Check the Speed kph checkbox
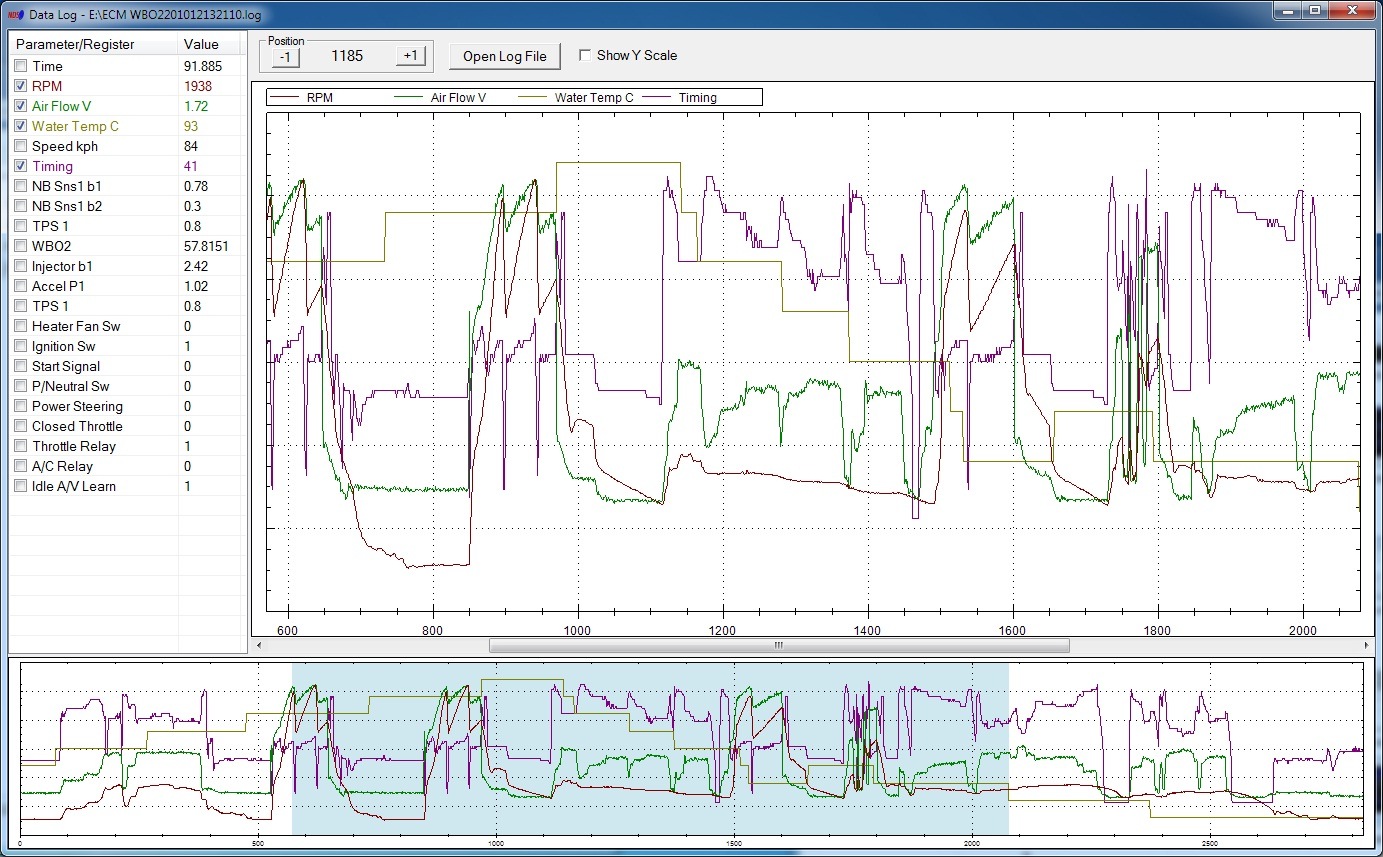This screenshot has height=857, width=1383. (21, 146)
